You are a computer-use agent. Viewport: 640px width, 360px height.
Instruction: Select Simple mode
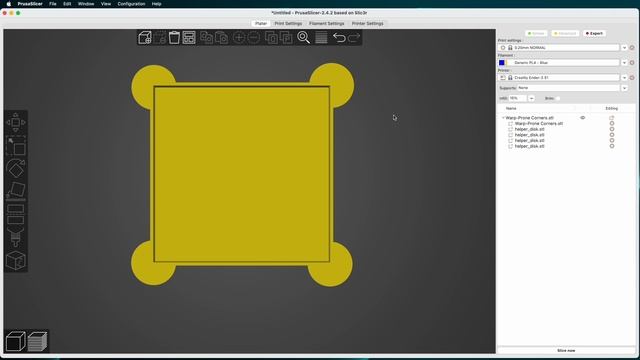tap(536, 33)
